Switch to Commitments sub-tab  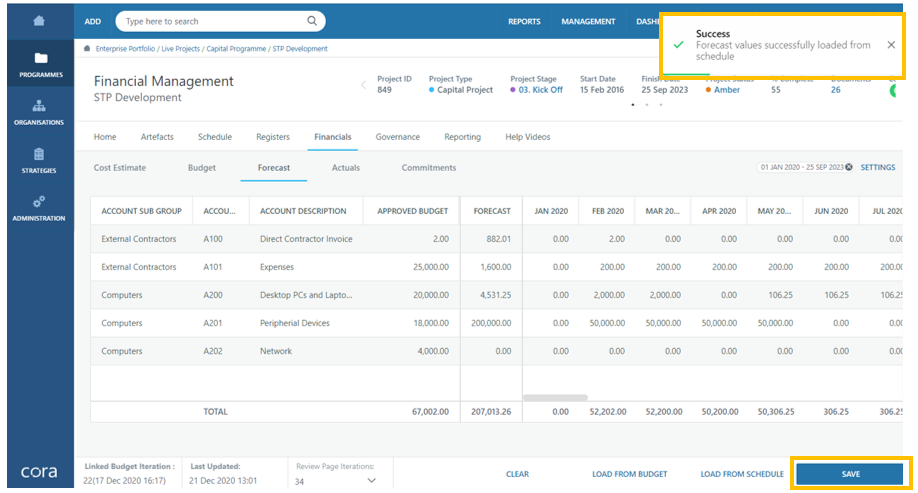tap(429, 167)
